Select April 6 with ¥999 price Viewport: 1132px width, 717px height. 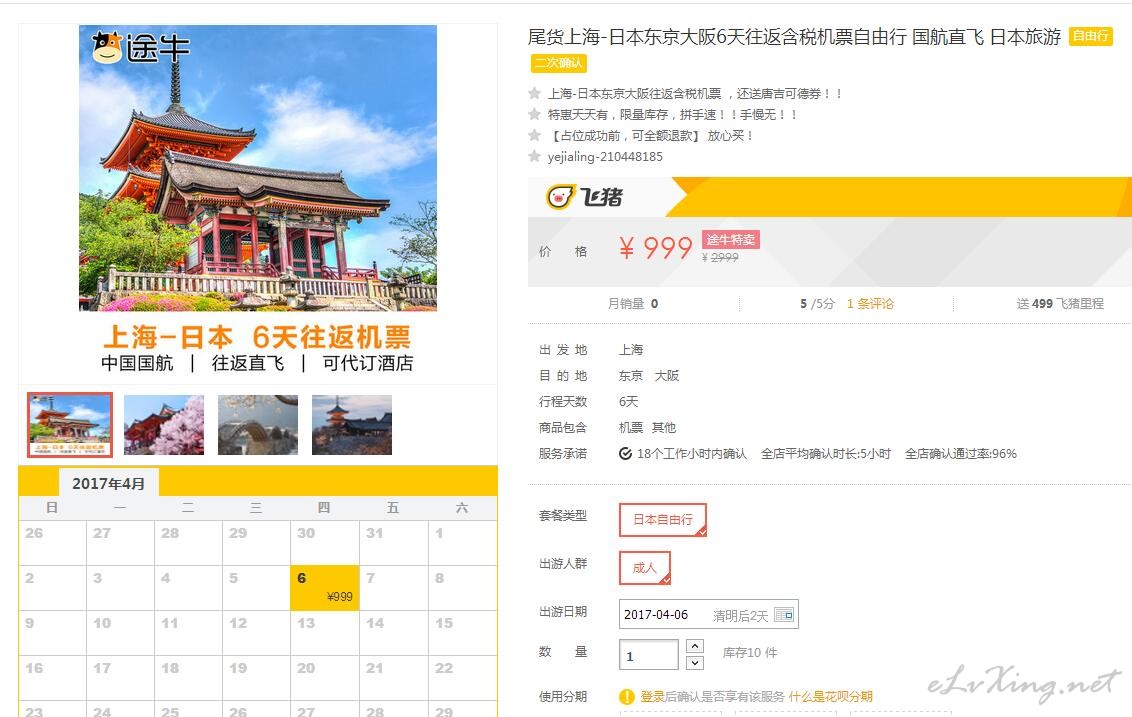(x=325, y=587)
